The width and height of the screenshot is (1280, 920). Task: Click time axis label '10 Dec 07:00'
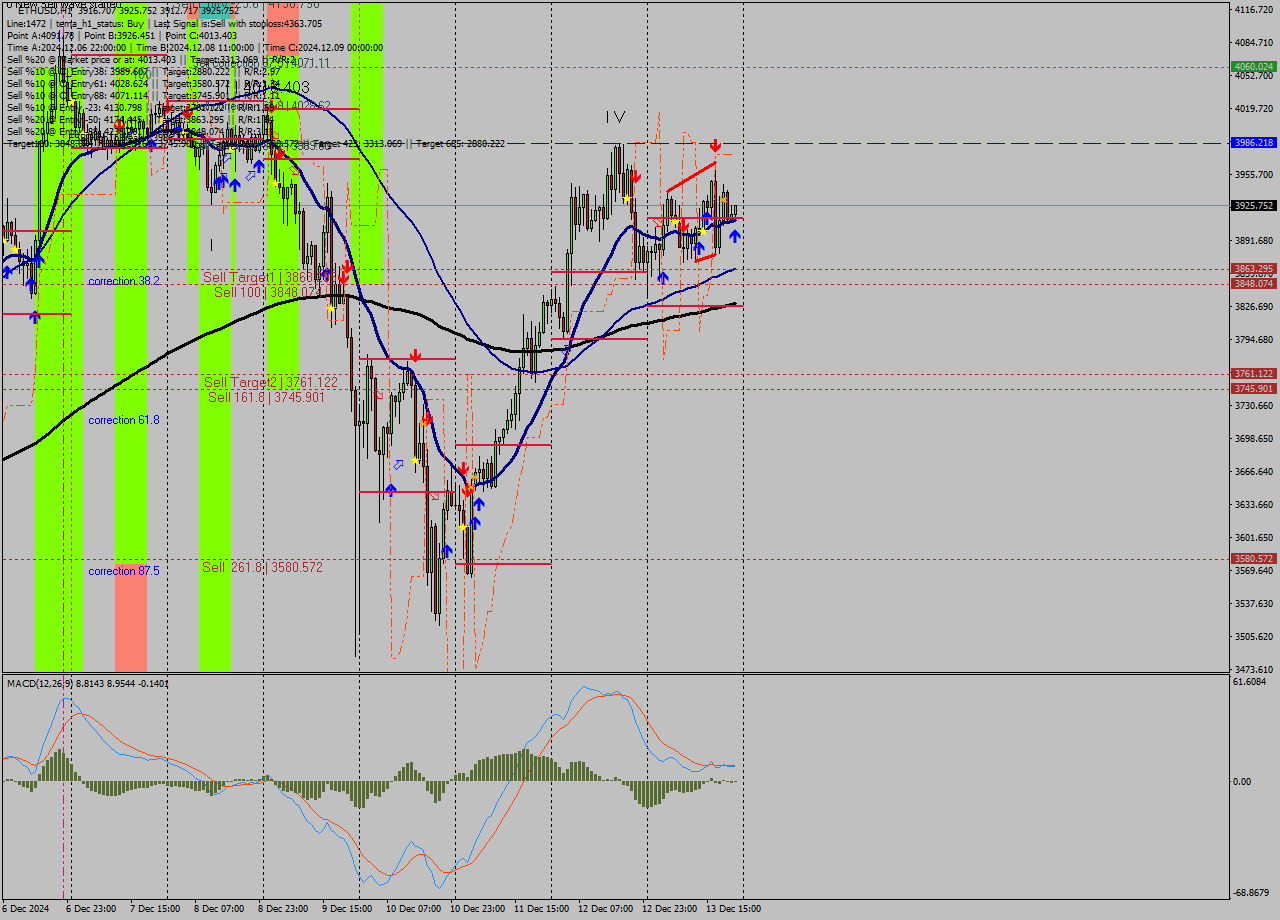(413, 909)
